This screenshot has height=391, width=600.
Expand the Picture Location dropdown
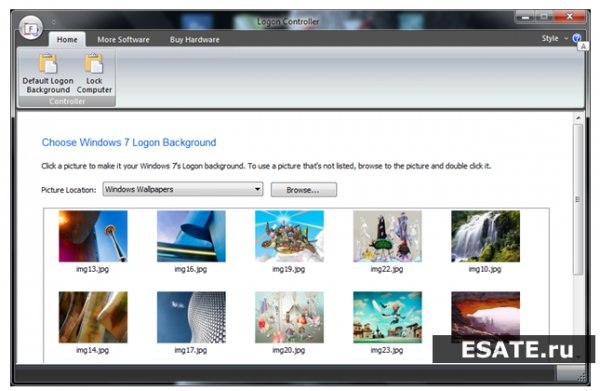pos(183,189)
